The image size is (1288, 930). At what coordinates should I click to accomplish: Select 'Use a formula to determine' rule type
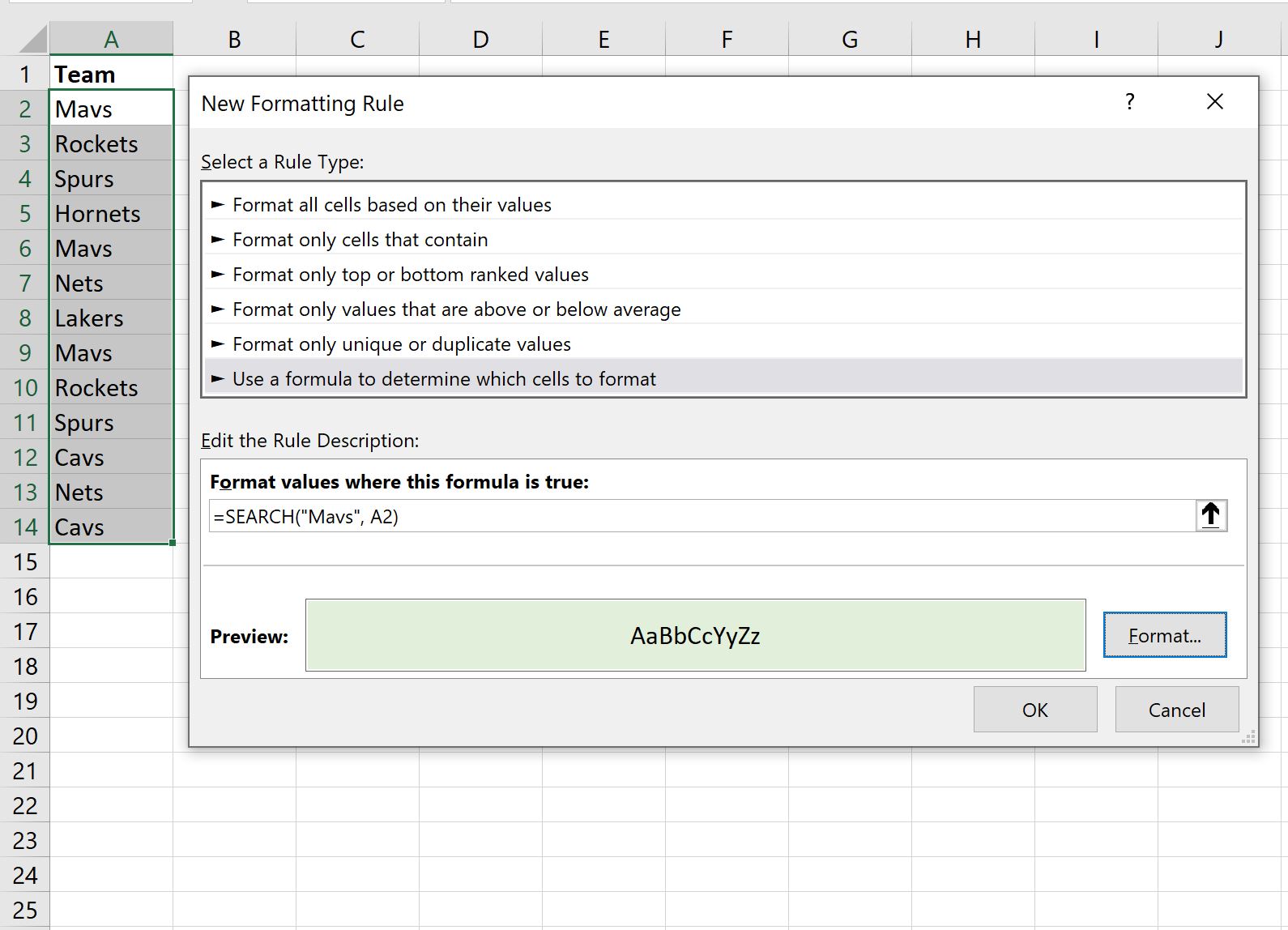point(723,379)
